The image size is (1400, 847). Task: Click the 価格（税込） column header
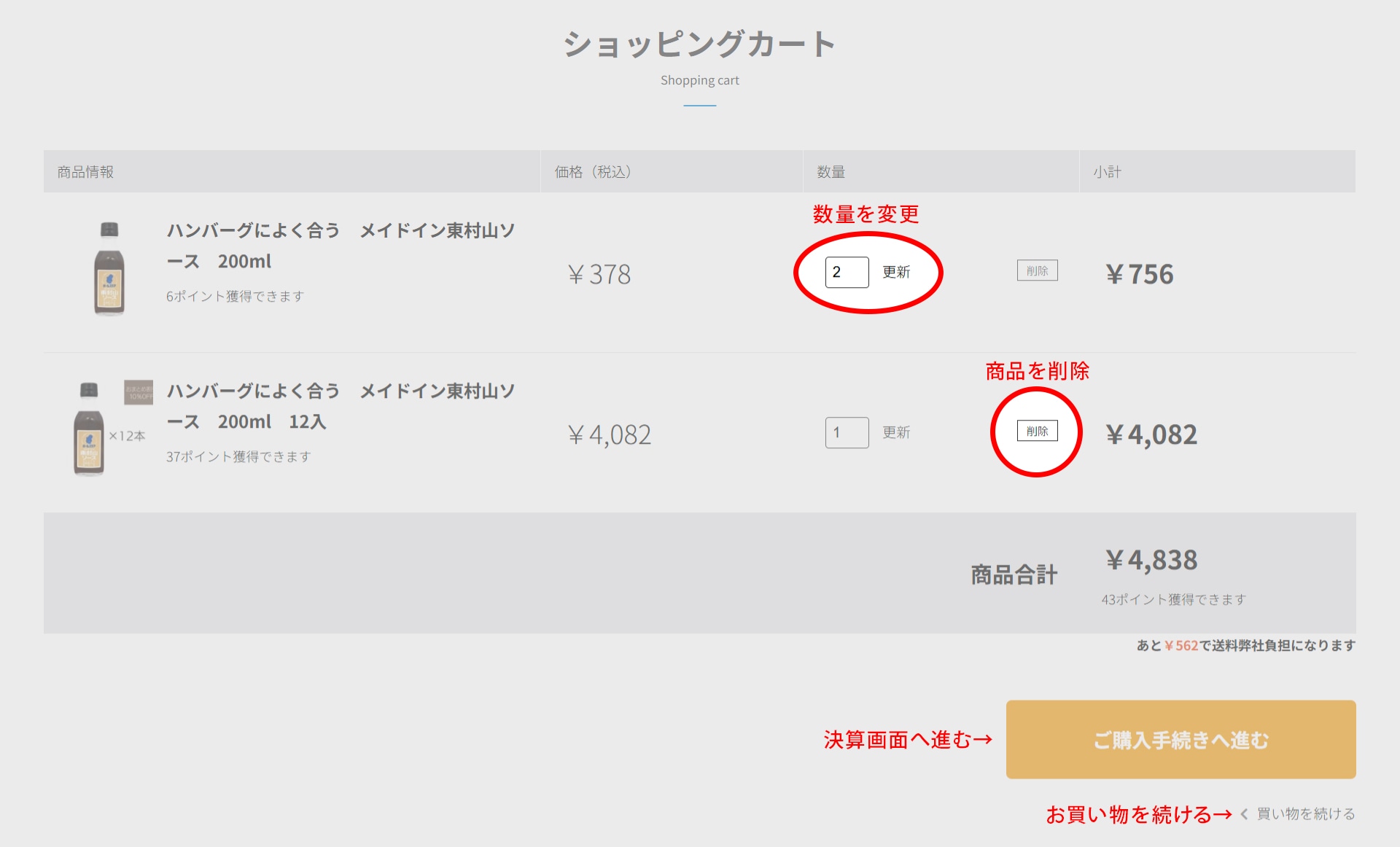point(592,172)
